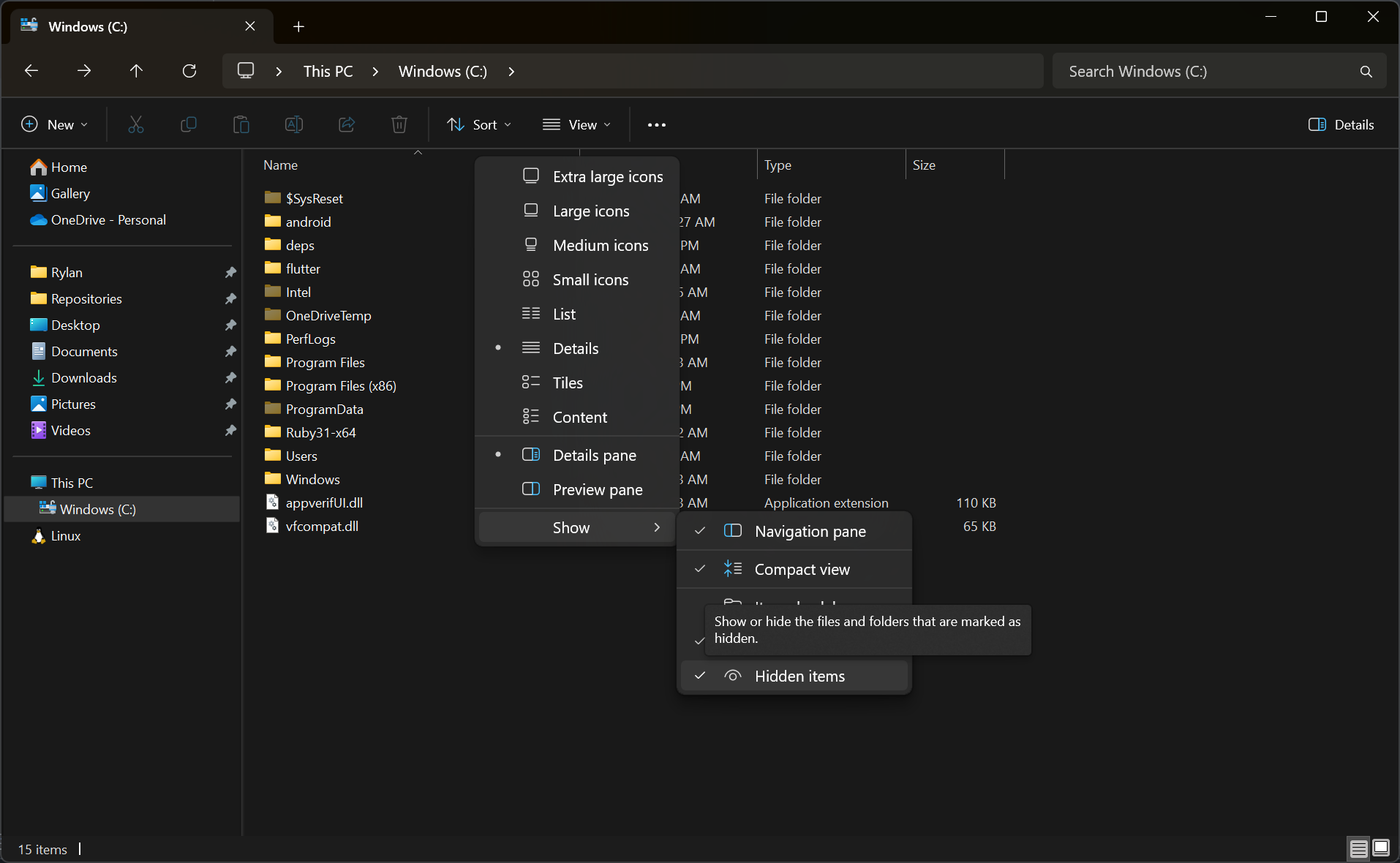
Task: Select Windows (C:) in navigation tree
Action: [x=122, y=509]
